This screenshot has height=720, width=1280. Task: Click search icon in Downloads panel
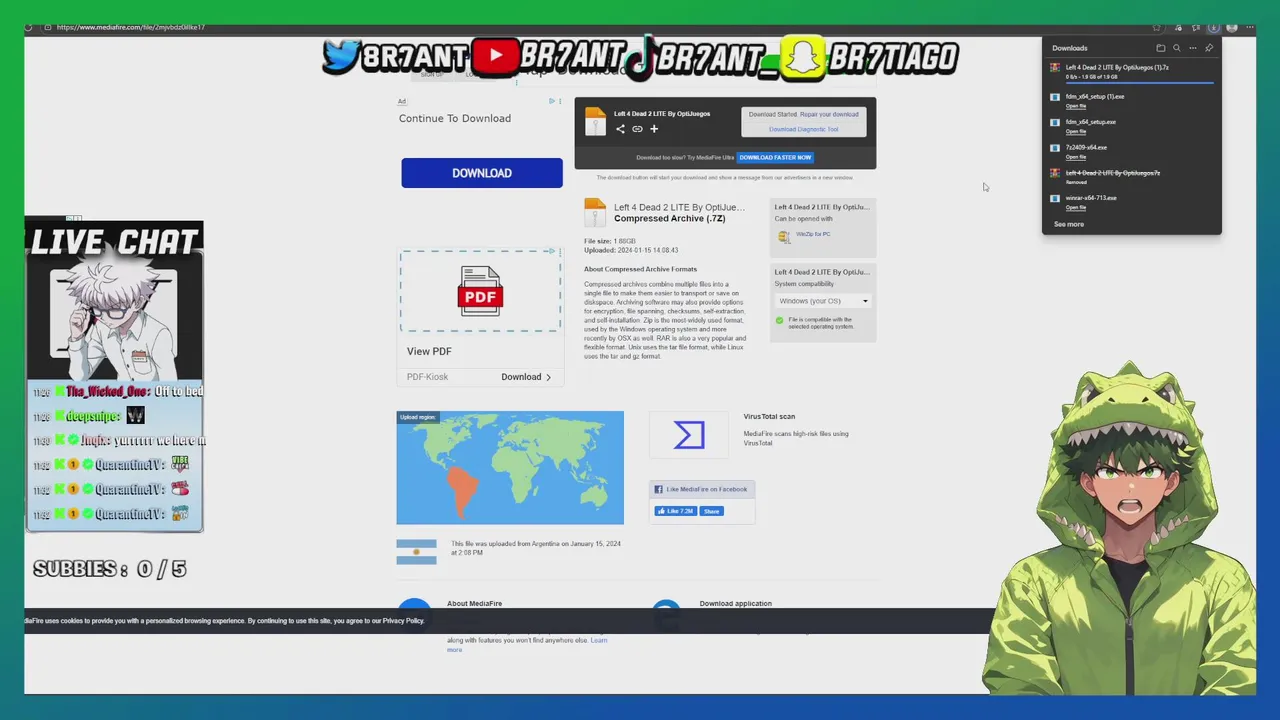coord(1177,48)
